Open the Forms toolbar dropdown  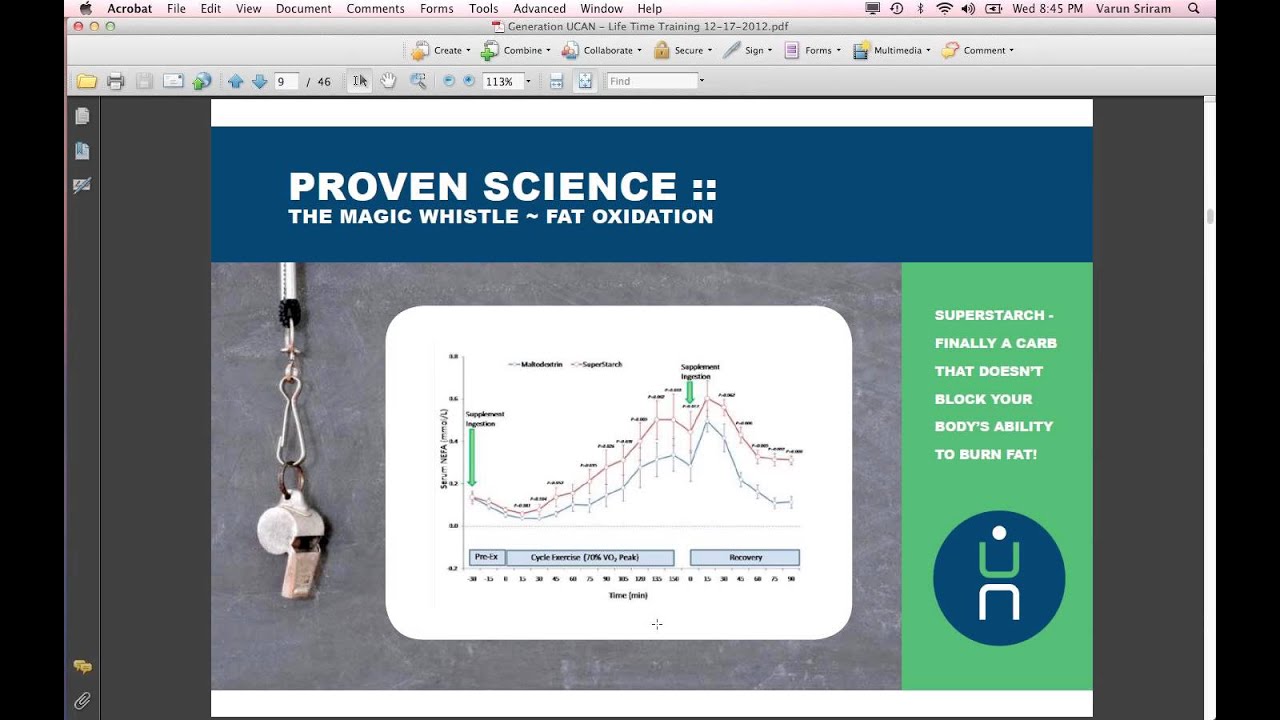[x=812, y=50]
